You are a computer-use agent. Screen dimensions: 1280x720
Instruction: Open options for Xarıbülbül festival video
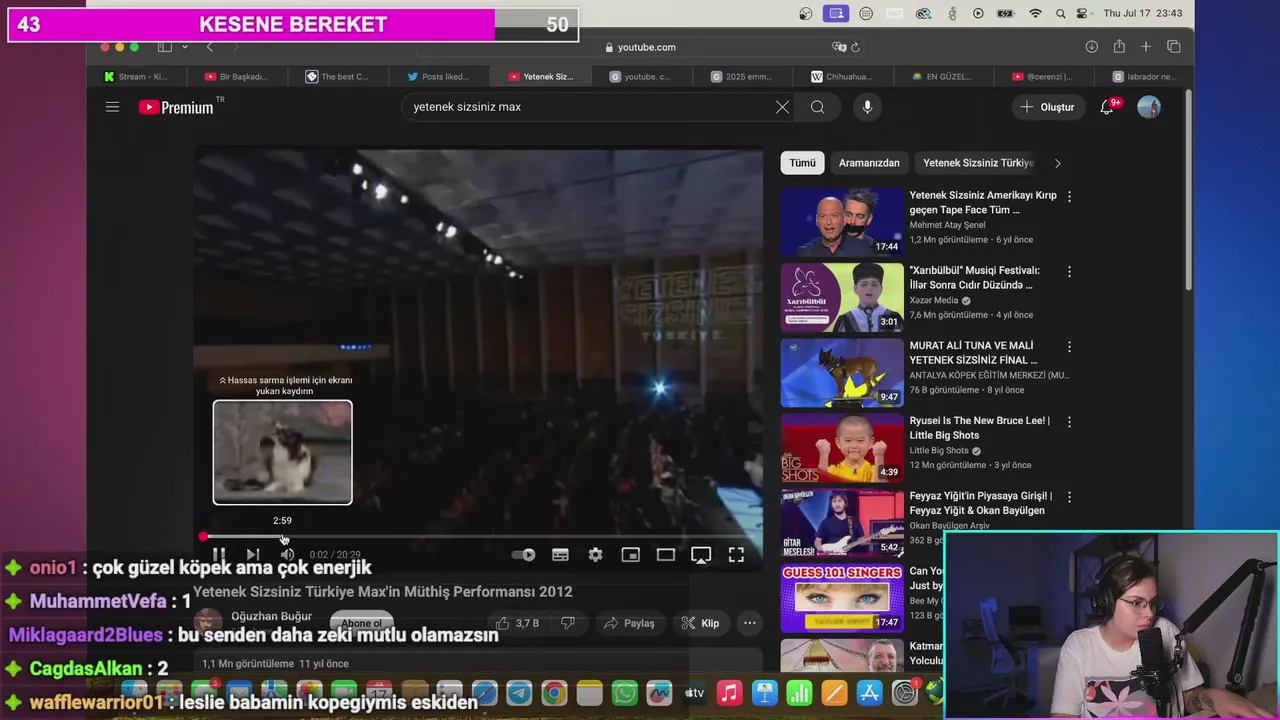1069,272
